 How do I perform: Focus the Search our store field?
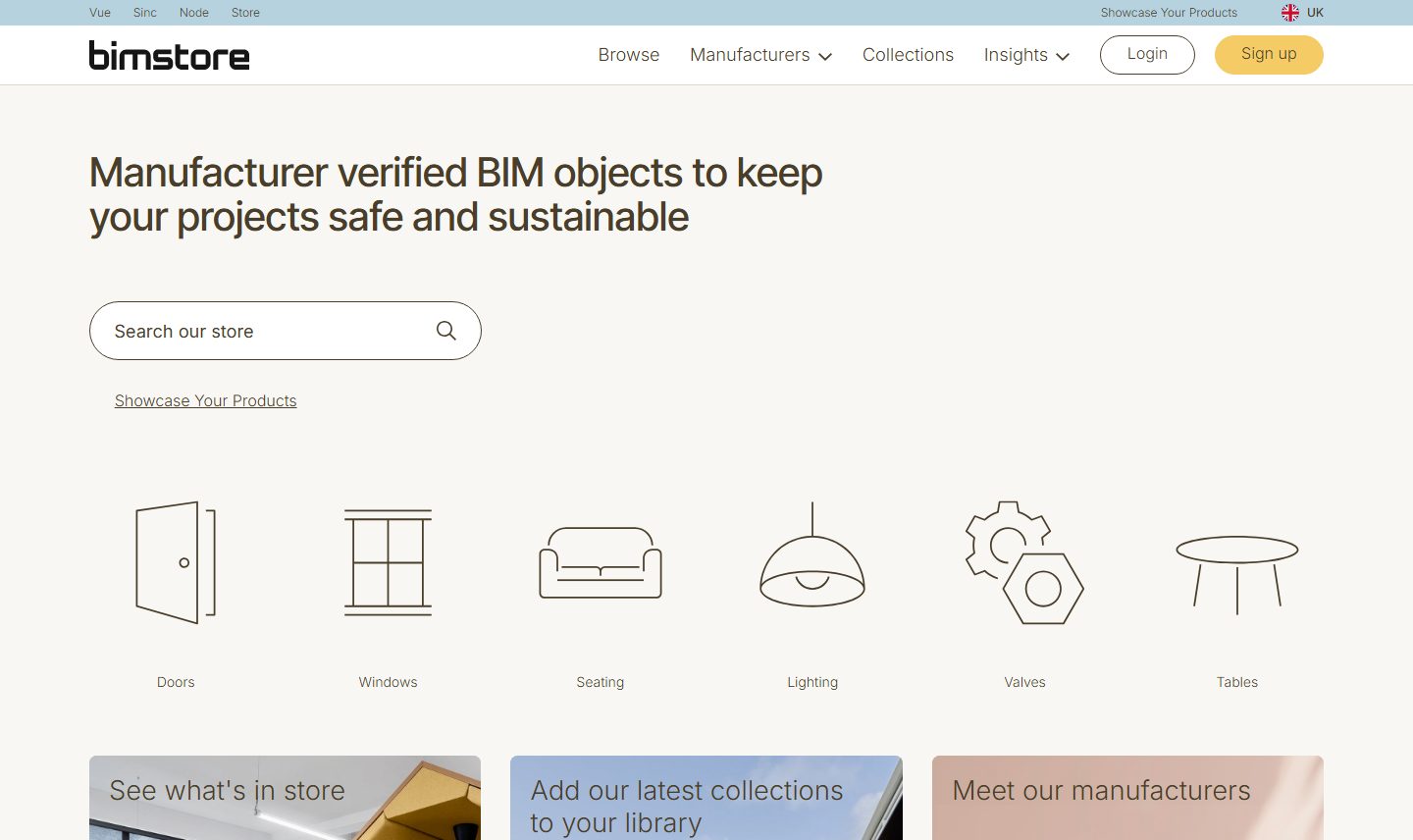(x=286, y=331)
